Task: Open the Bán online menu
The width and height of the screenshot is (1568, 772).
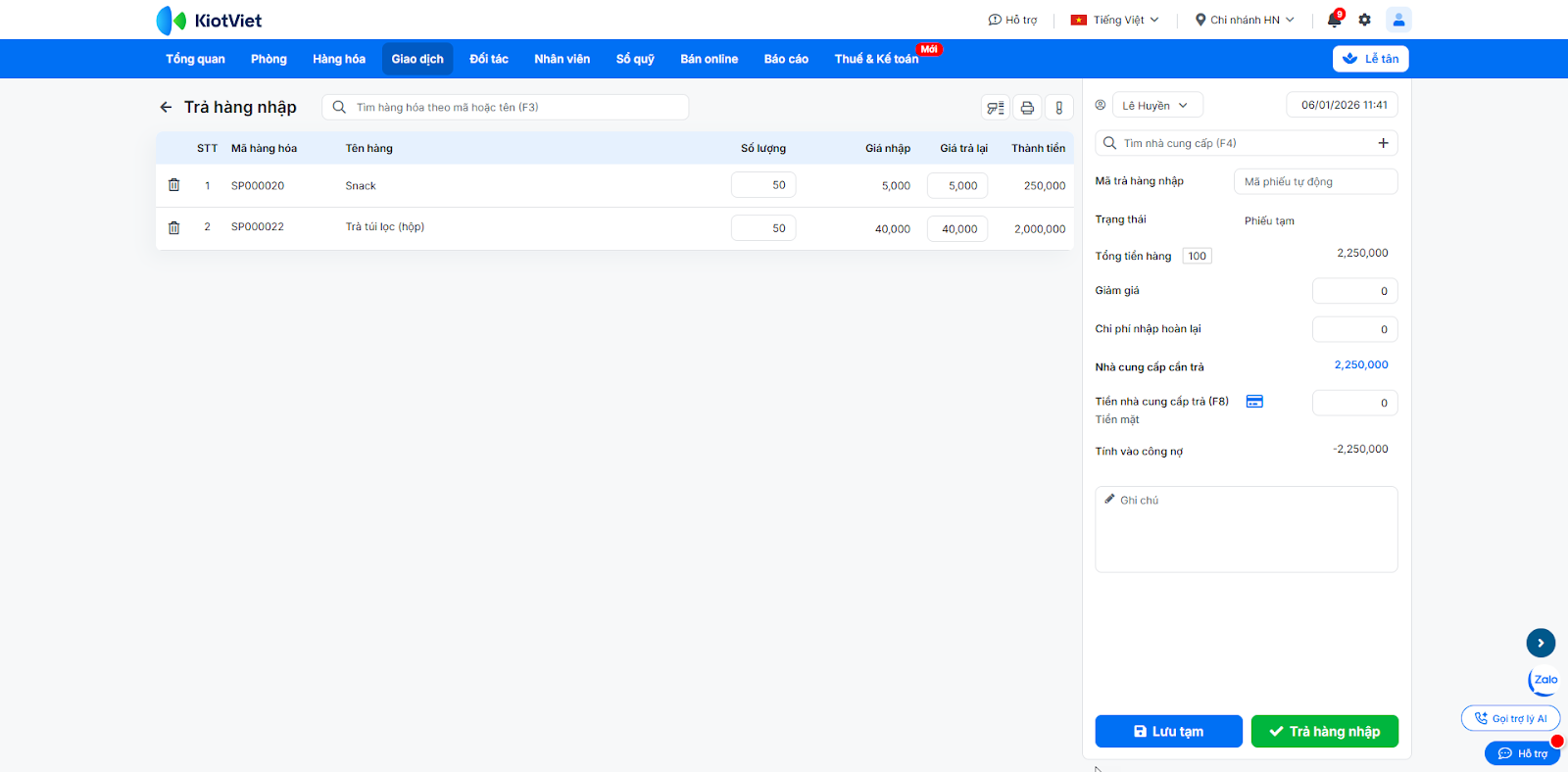Action: point(710,59)
